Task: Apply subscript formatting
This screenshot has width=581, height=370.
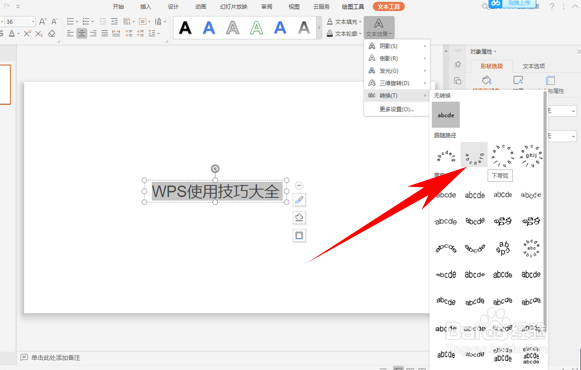Action: tap(39, 34)
